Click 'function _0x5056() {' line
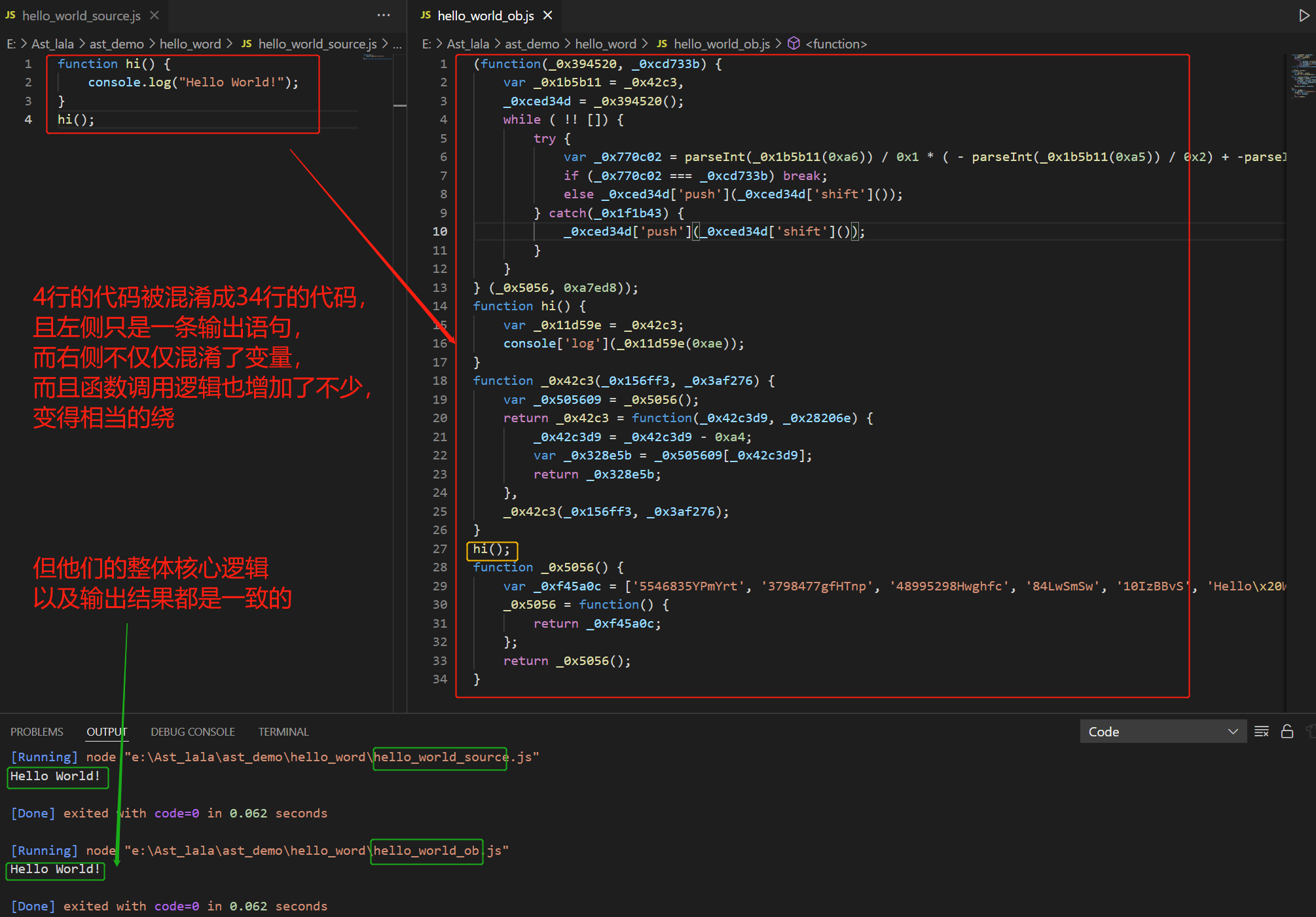 tap(548, 567)
